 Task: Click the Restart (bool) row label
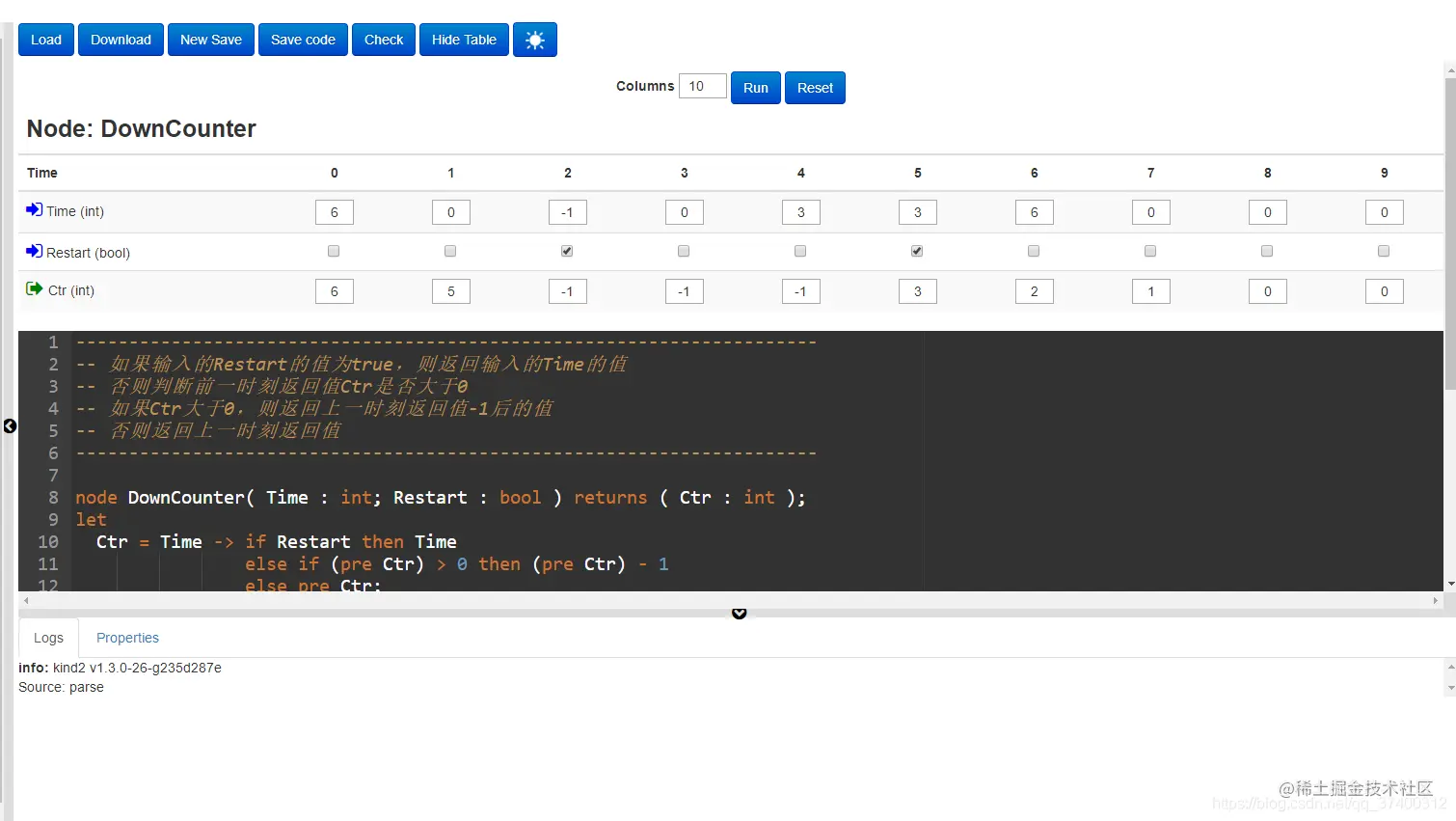tap(88, 253)
